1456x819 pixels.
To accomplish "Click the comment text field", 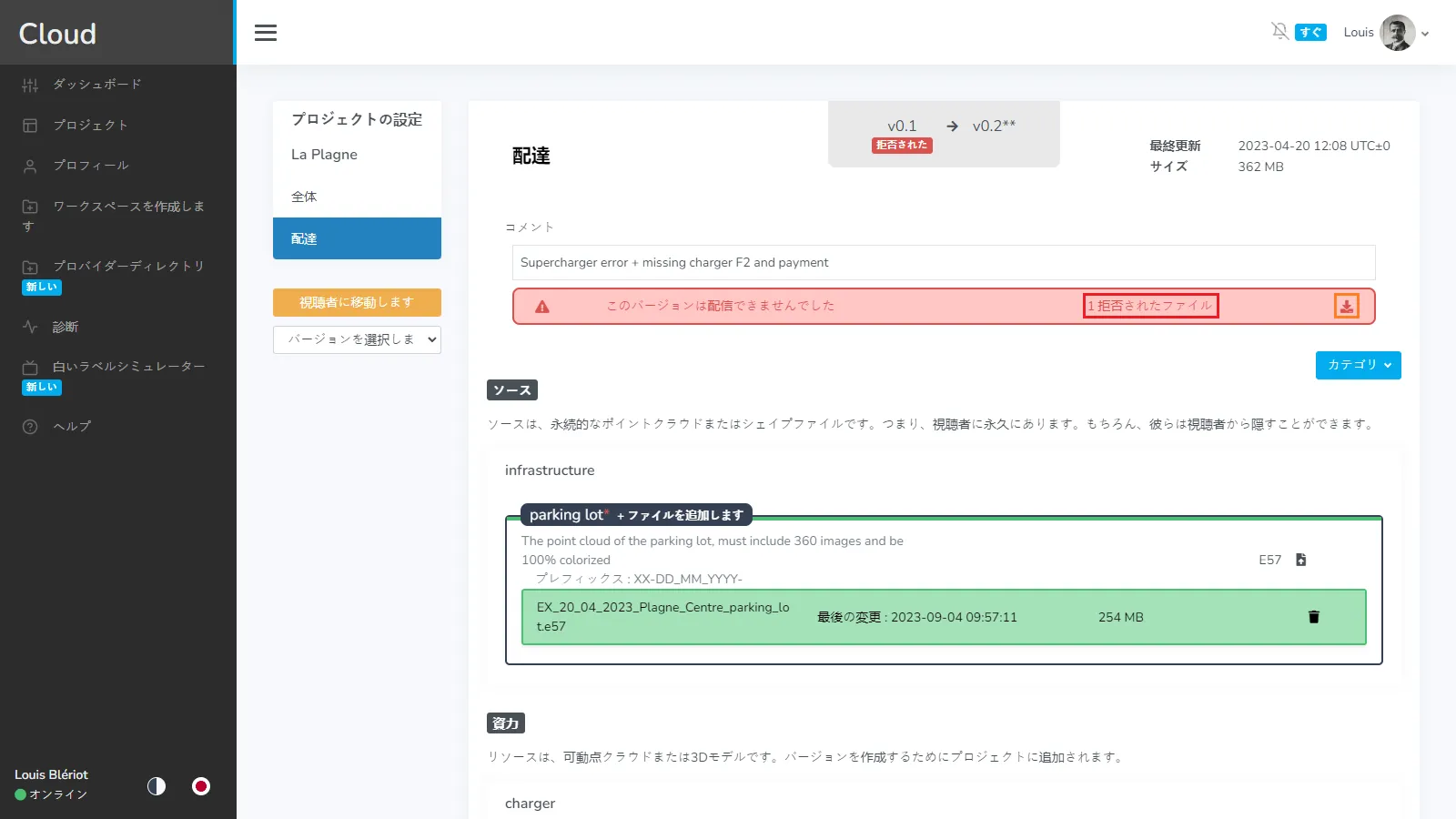I will coord(943,263).
